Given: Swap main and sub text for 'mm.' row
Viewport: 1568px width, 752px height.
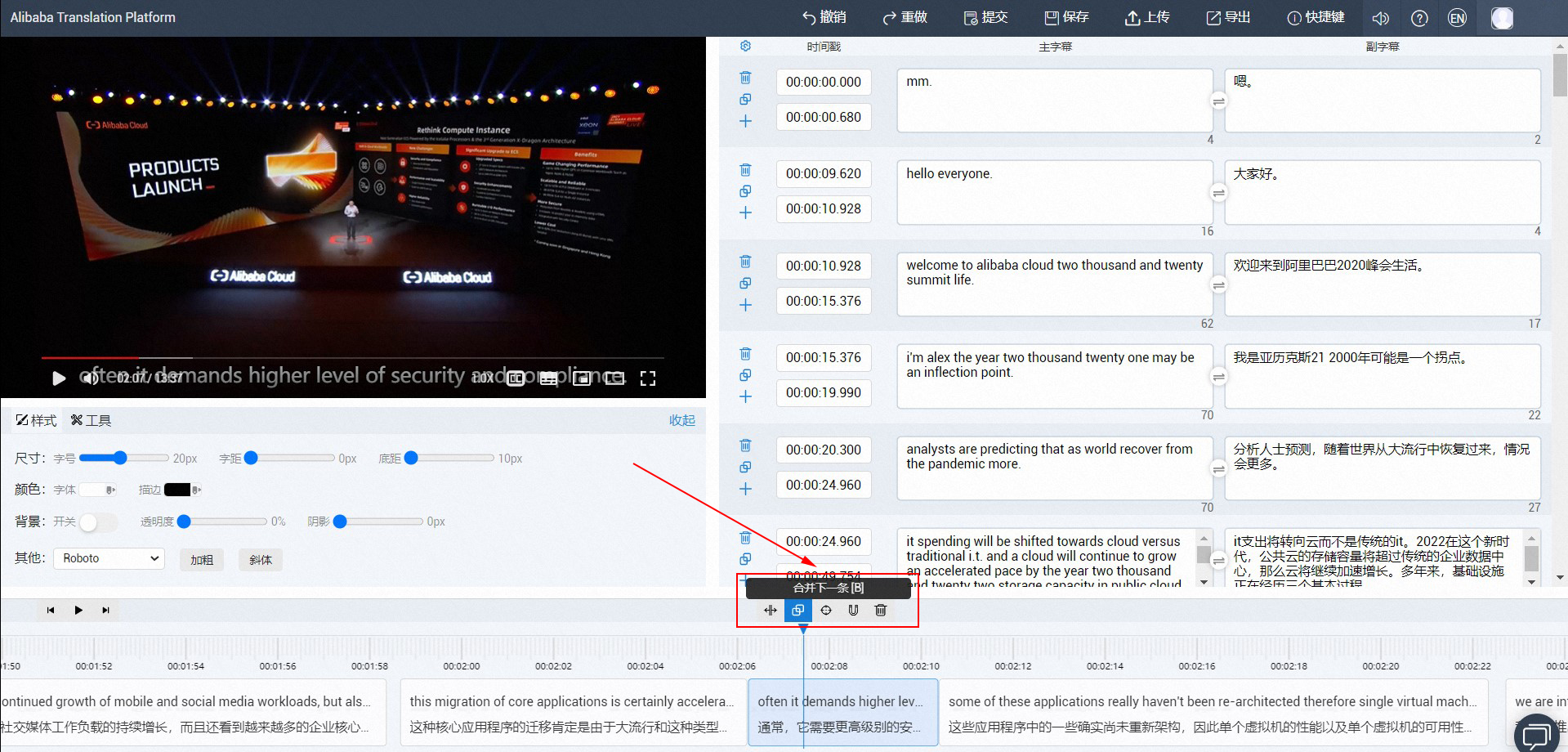Looking at the screenshot, I should click(x=1218, y=101).
